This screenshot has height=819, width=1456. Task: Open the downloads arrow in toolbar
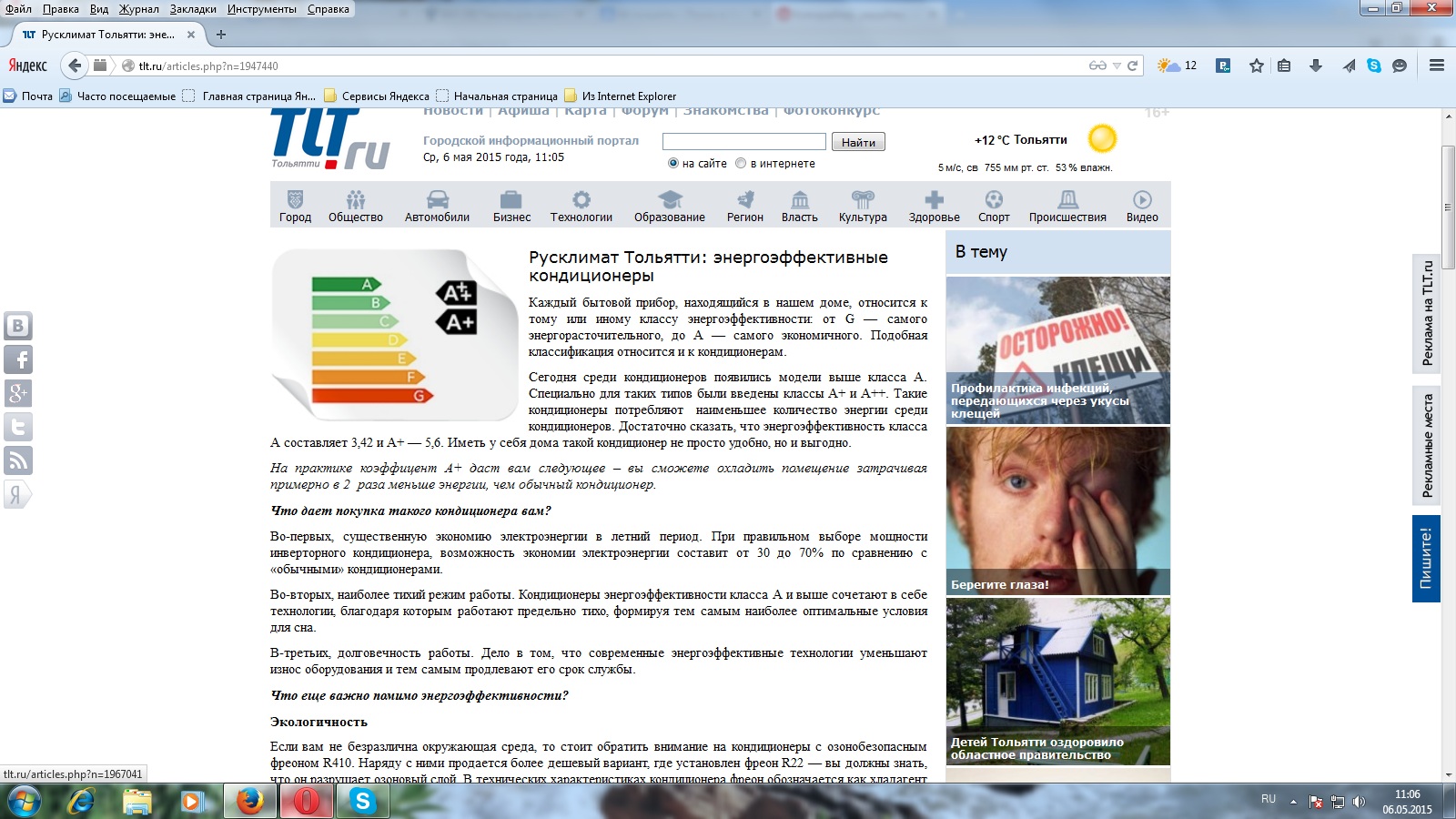point(1315,66)
